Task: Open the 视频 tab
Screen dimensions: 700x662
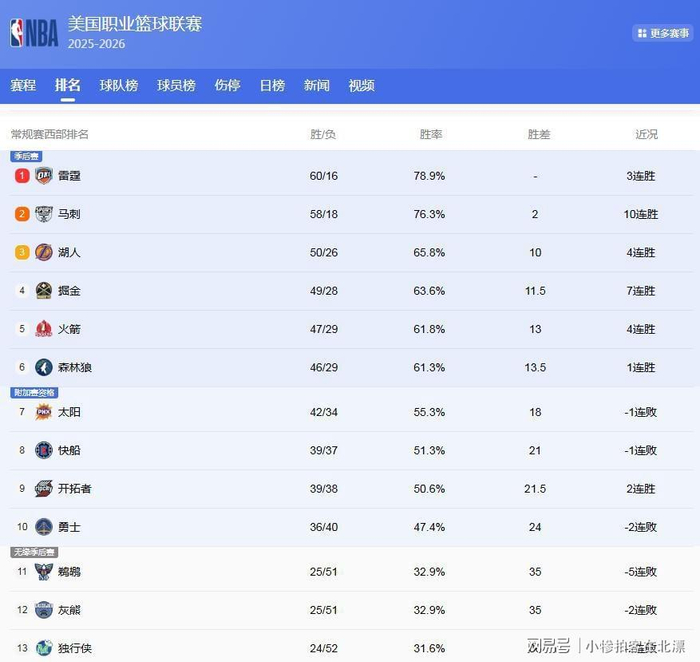Action: [362, 85]
